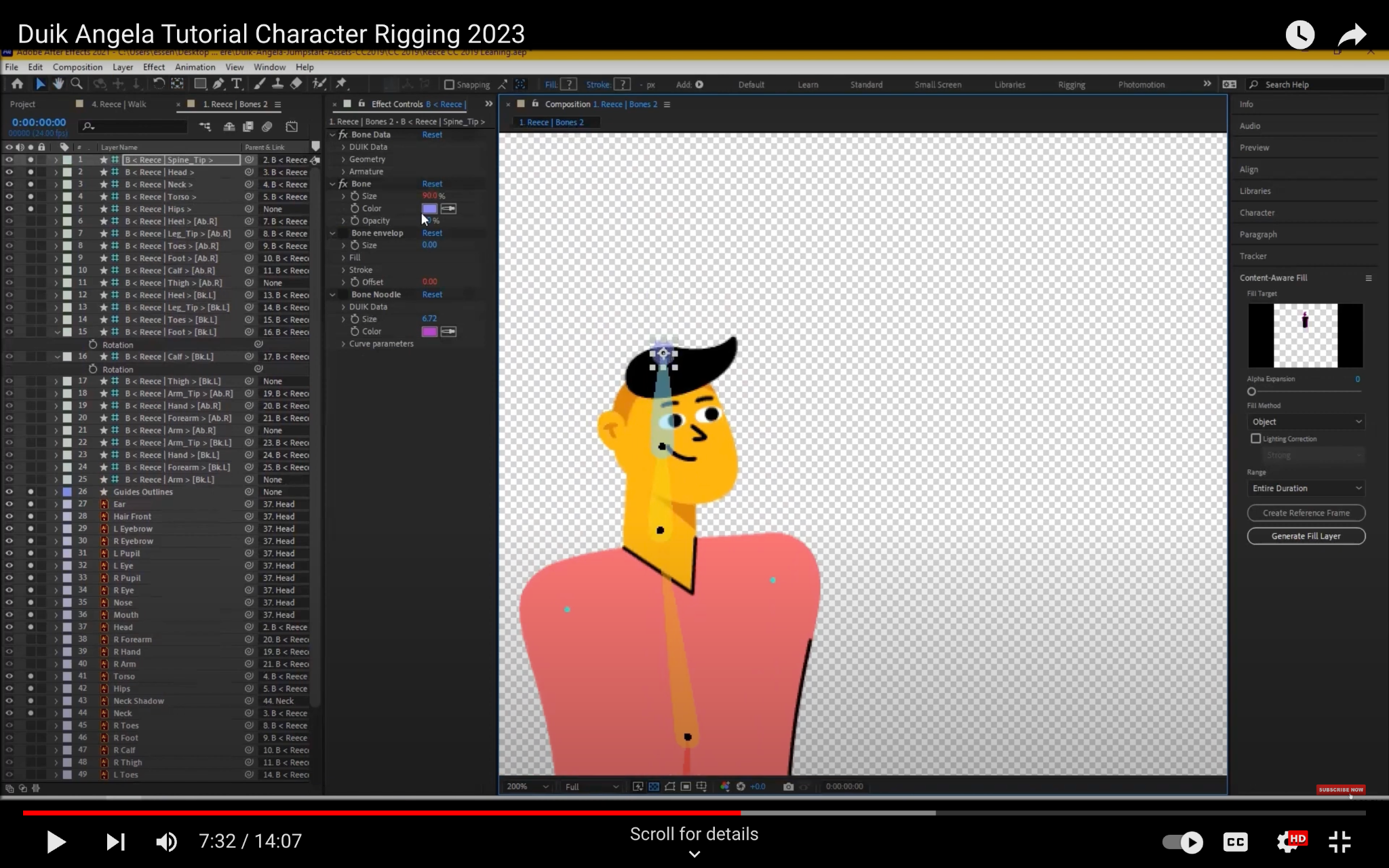This screenshot has width=1389, height=868.
Task: Select the Eraser tool
Action: click(296, 84)
